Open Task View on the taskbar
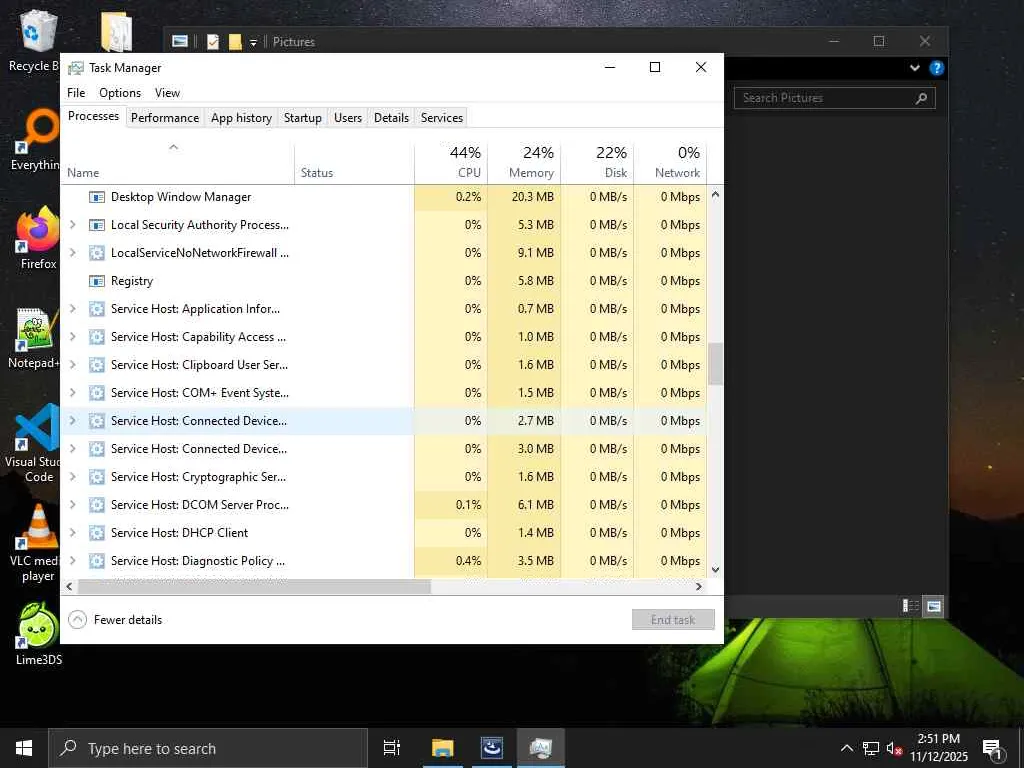 click(x=392, y=748)
